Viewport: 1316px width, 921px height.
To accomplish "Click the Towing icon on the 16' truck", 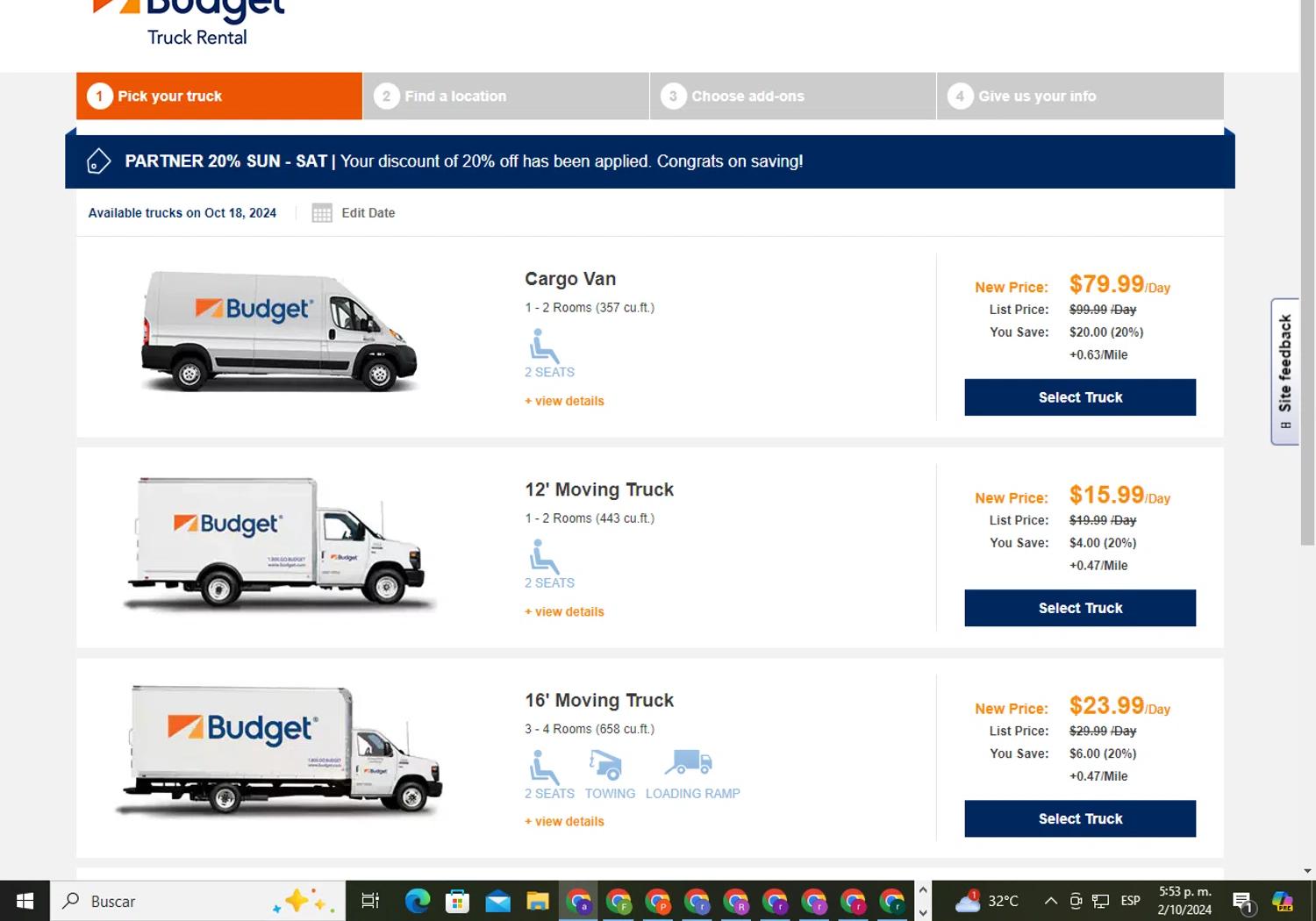I will pyautogui.click(x=606, y=765).
